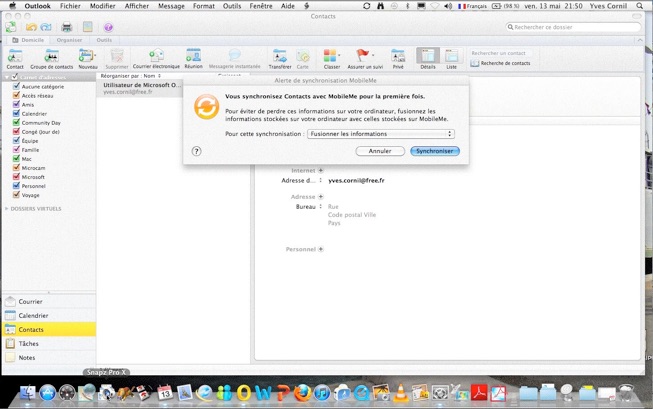Open the Fusionner les informations dropdown

coord(381,134)
